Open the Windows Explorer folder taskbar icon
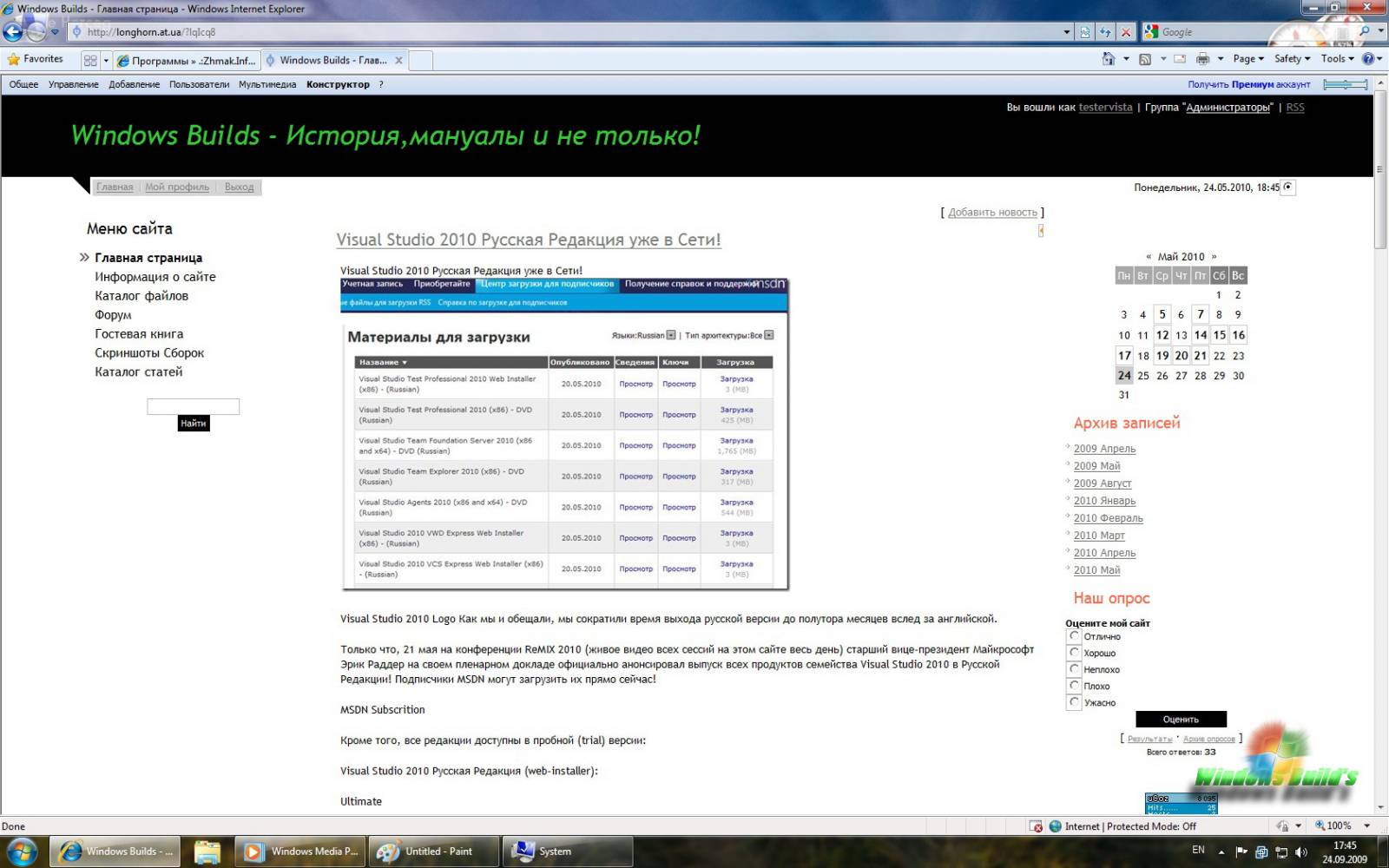The width and height of the screenshot is (1389, 868). point(207,852)
